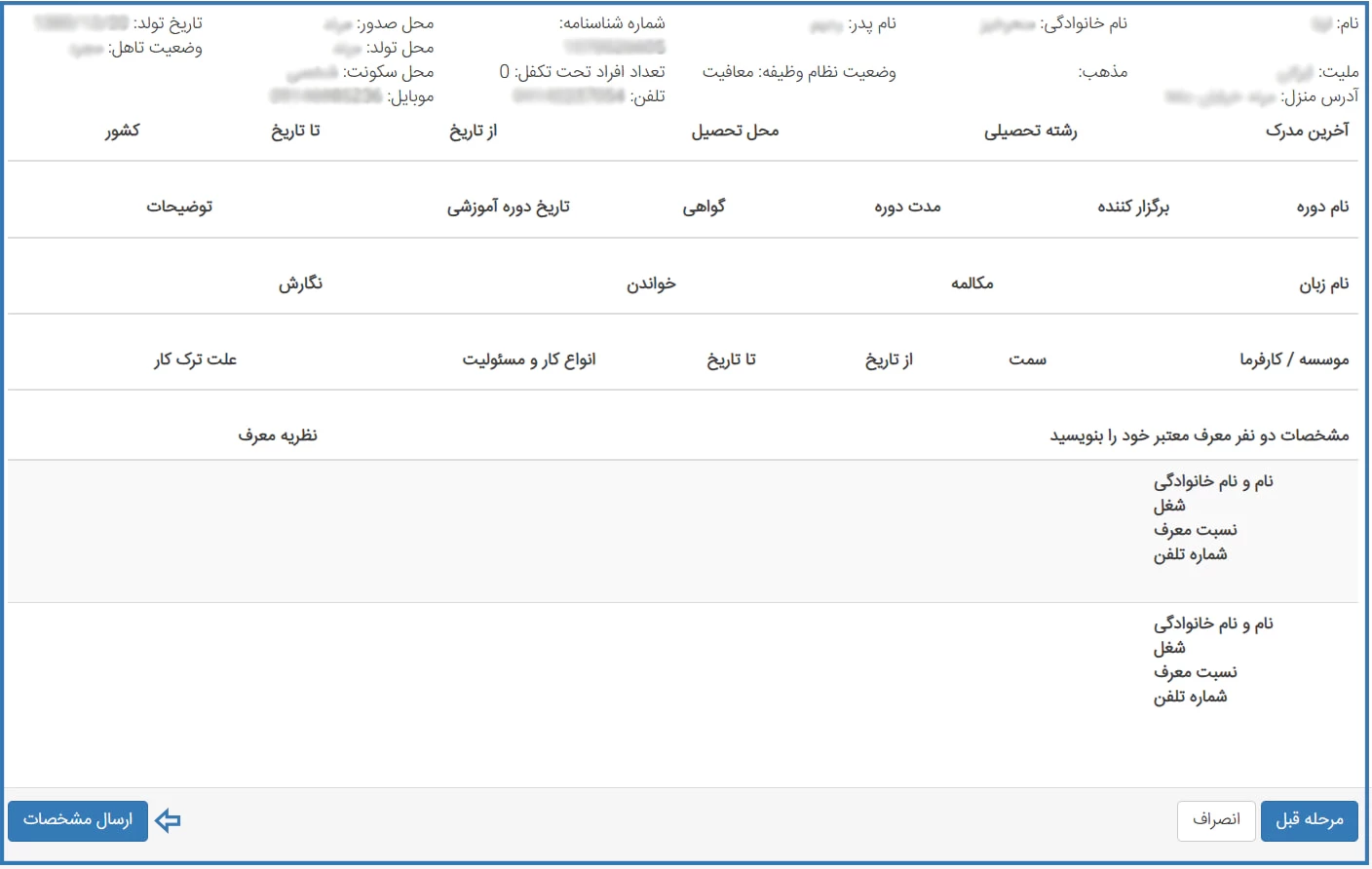Click the مشخصات دو نفر معرف heading

click(x=1199, y=435)
